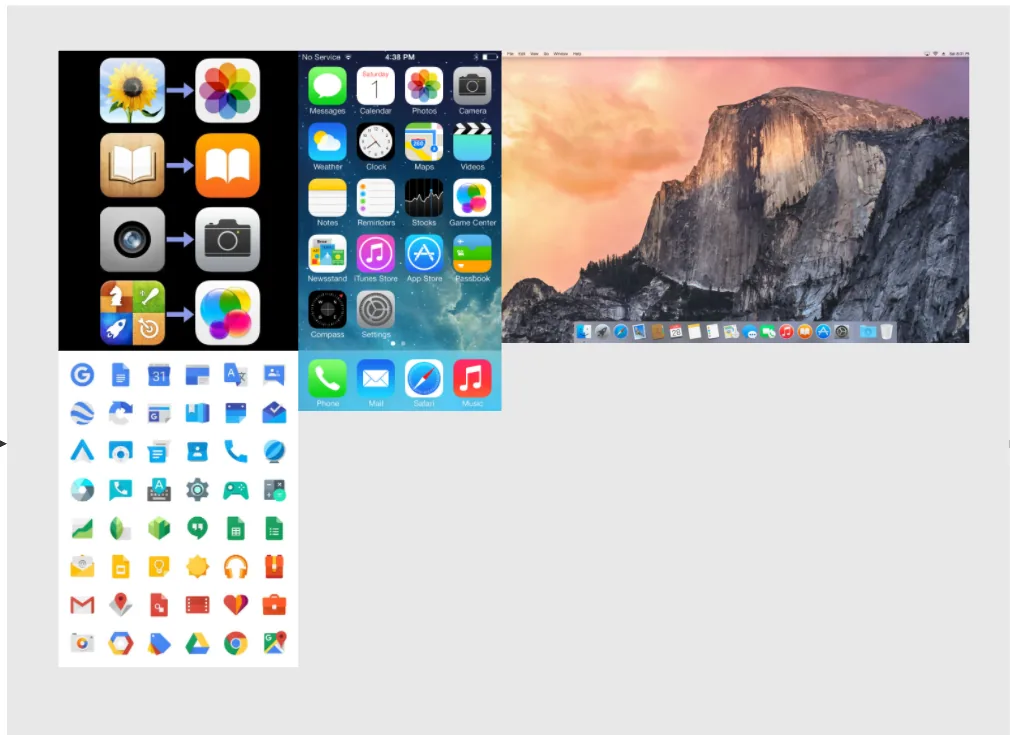Select the Google Earth globe icon
Viewport: 1010px width, 735px height.
82,413
